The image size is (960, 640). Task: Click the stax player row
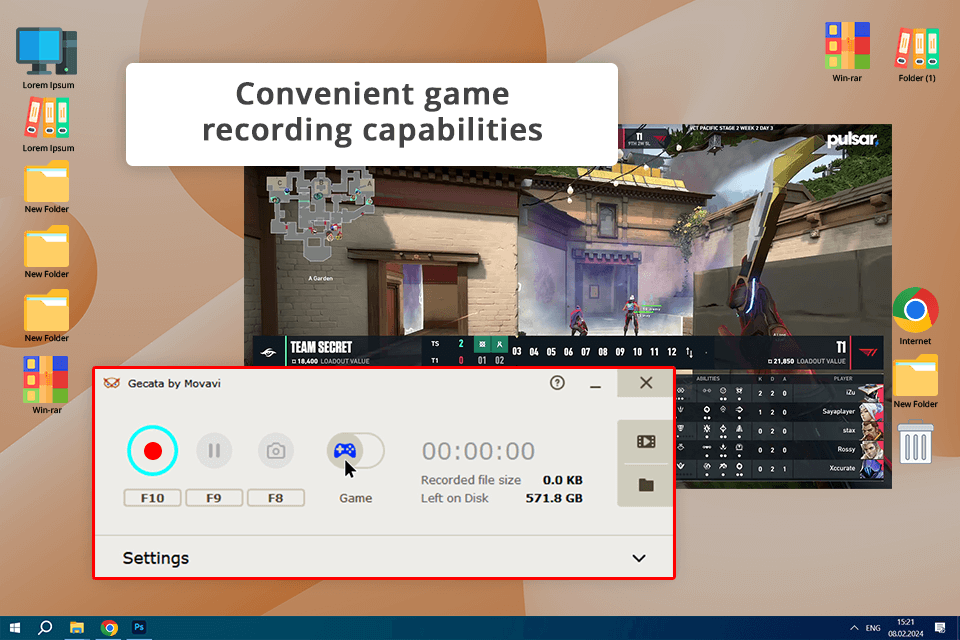tap(779, 431)
